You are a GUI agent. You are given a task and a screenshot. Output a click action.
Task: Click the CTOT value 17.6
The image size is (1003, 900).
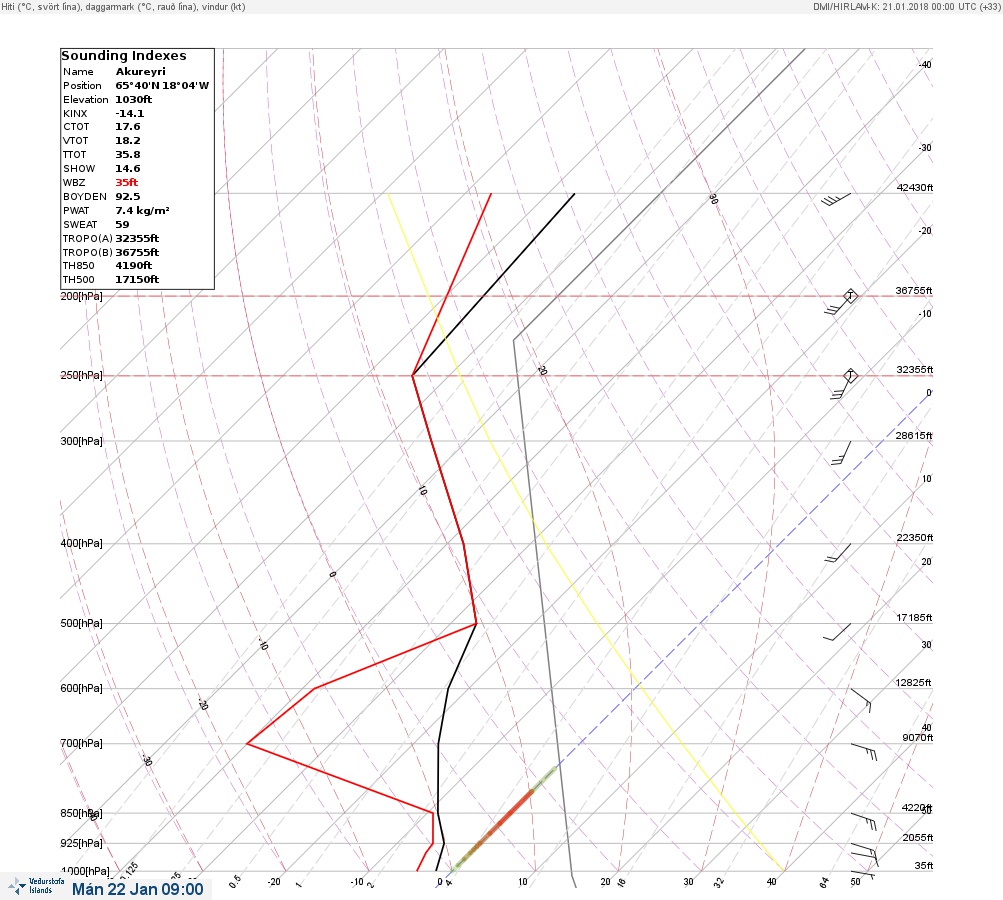pos(128,127)
